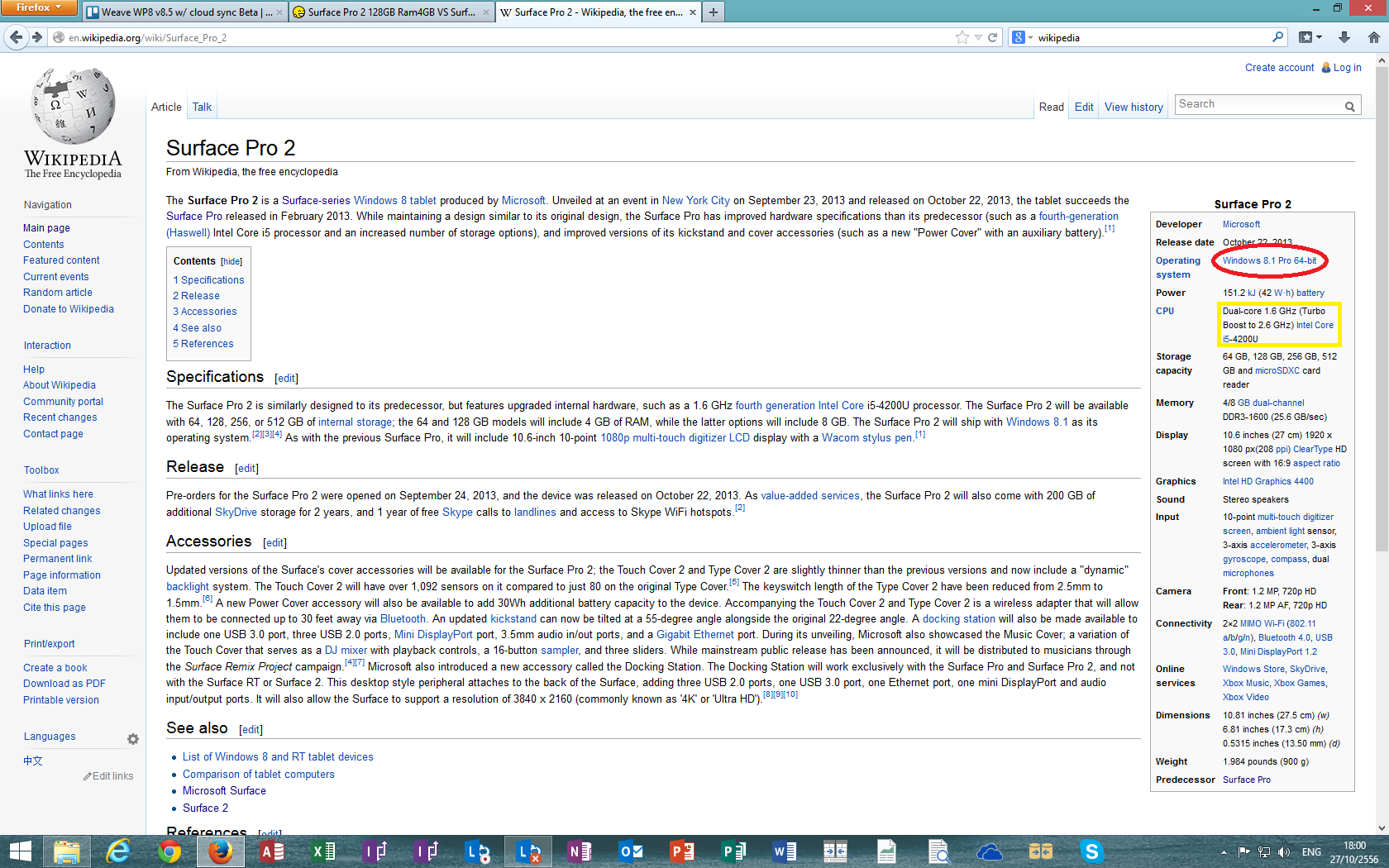1389x868 pixels.
Task: Open the Talk tab of the article
Action: pyautogui.click(x=202, y=107)
